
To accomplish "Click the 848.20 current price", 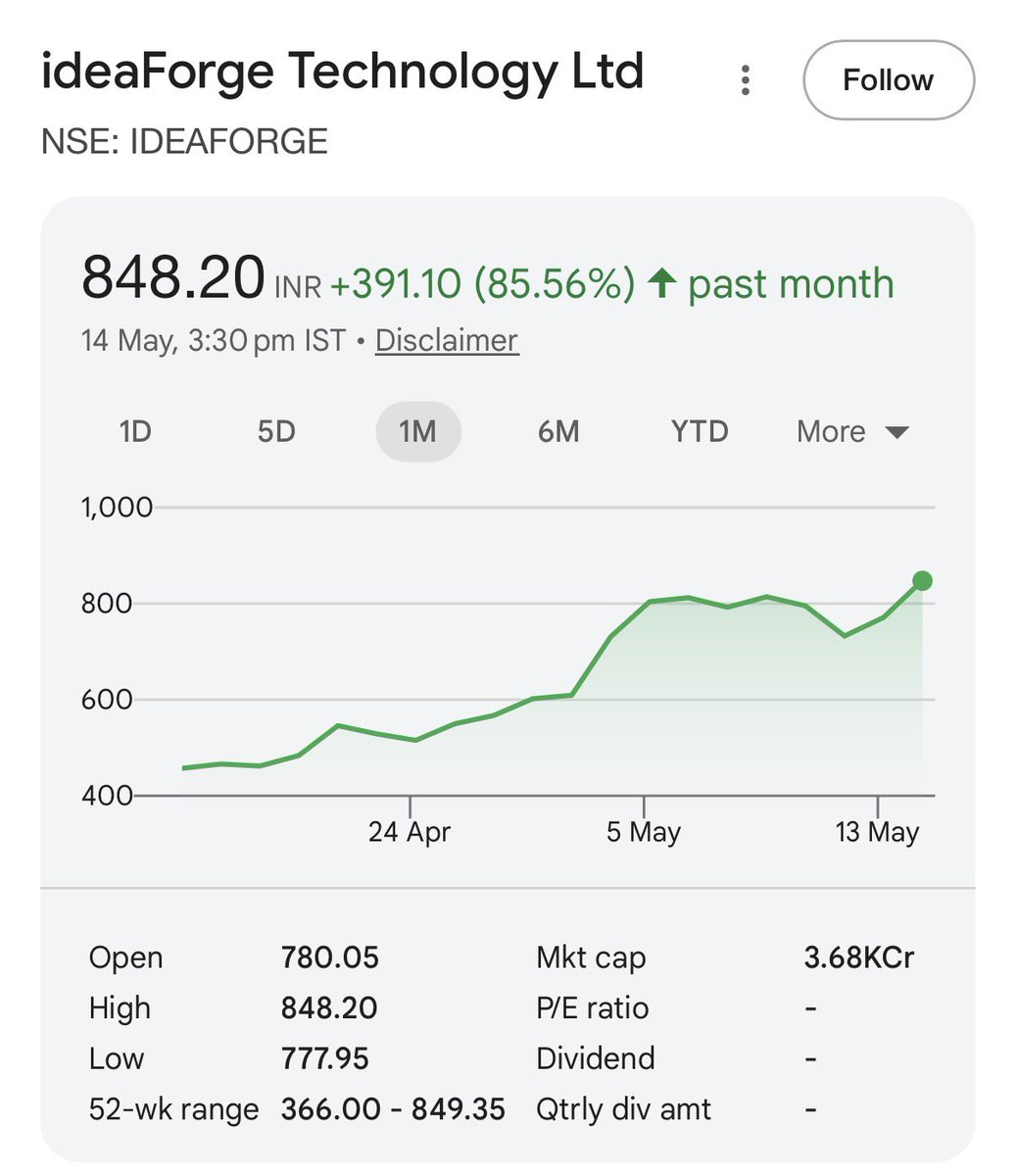I will [x=173, y=277].
